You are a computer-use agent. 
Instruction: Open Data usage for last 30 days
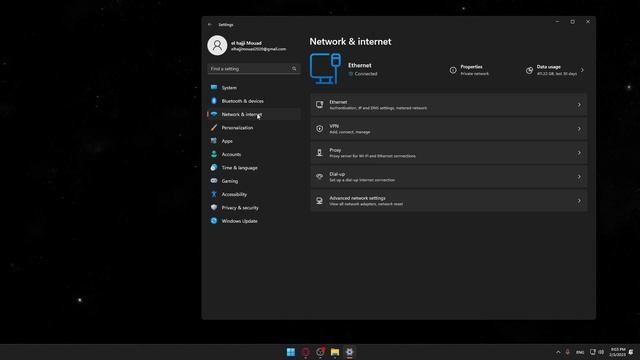click(x=555, y=70)
